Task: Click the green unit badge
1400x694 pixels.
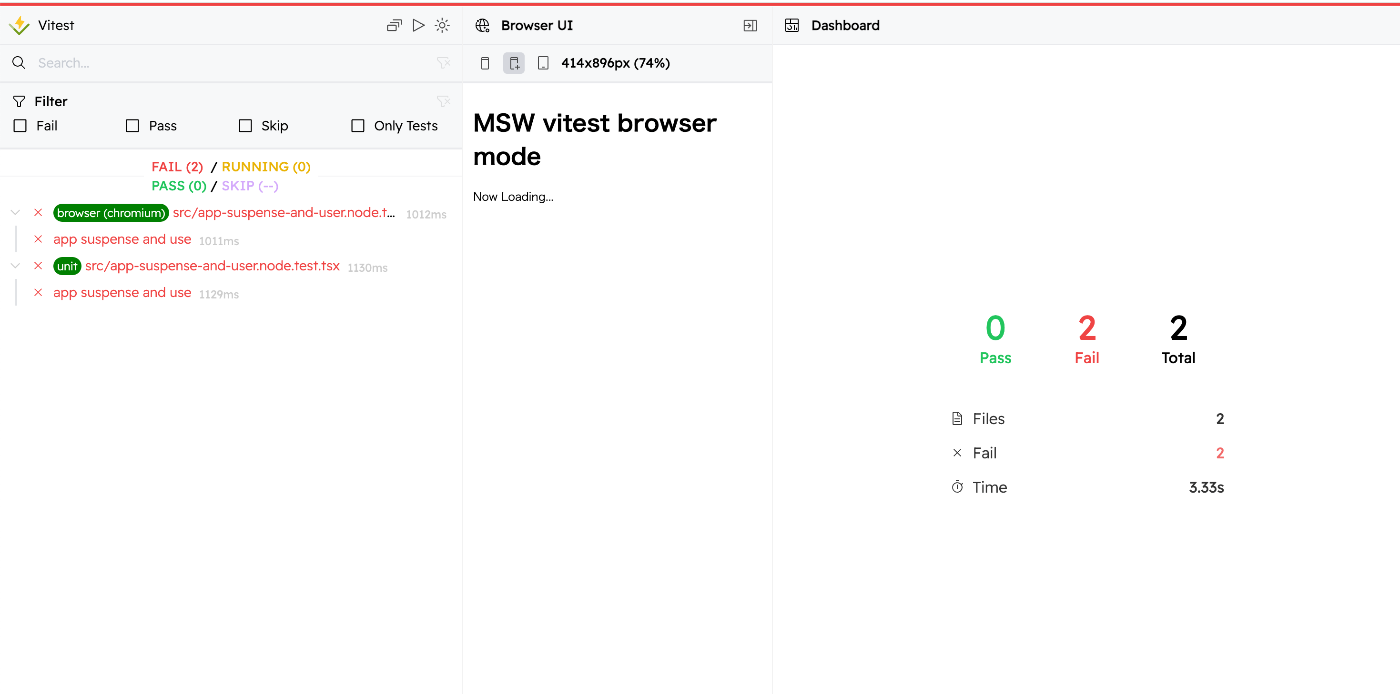Action: [x=67, y=266]
